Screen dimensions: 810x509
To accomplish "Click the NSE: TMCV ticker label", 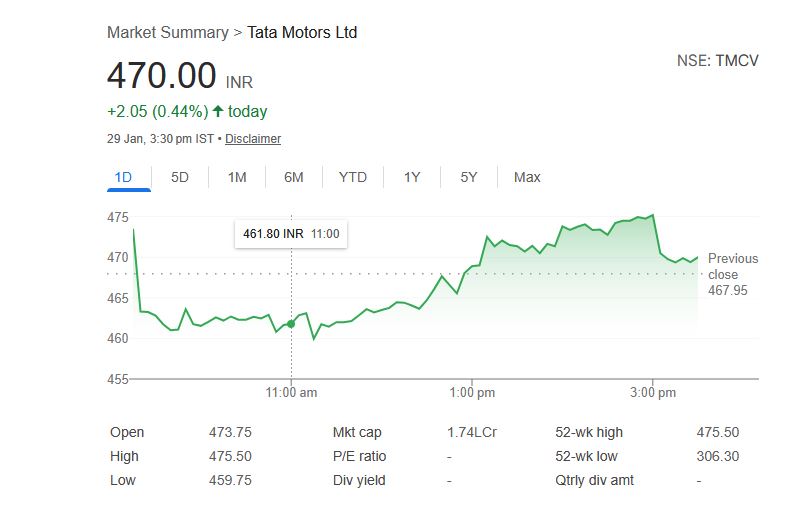I will tap(717, 60).
